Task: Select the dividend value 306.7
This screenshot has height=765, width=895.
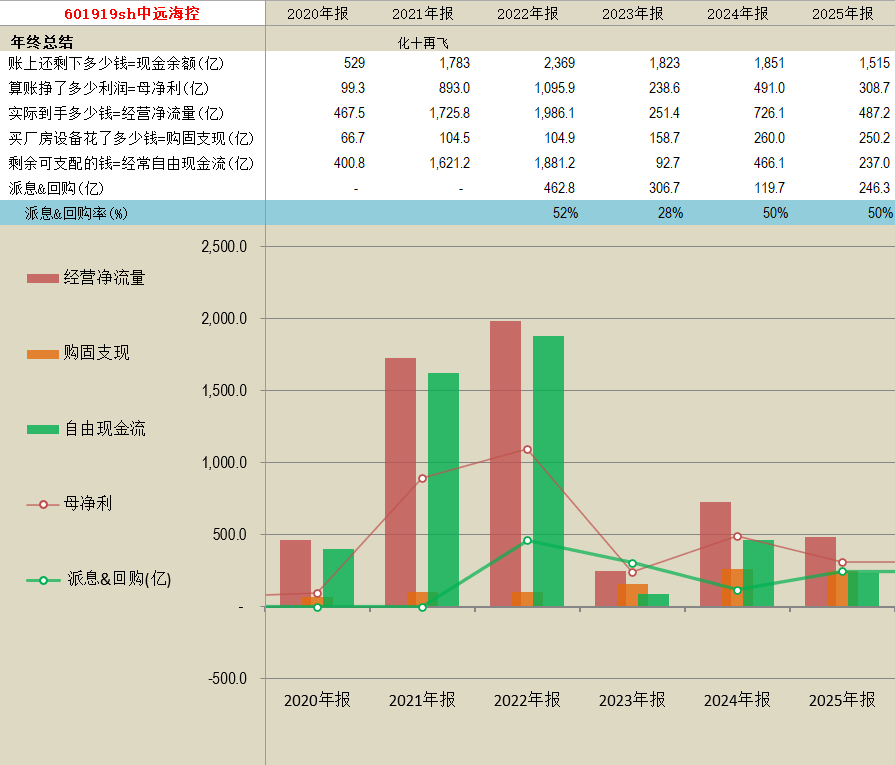Action: [664, 188]
